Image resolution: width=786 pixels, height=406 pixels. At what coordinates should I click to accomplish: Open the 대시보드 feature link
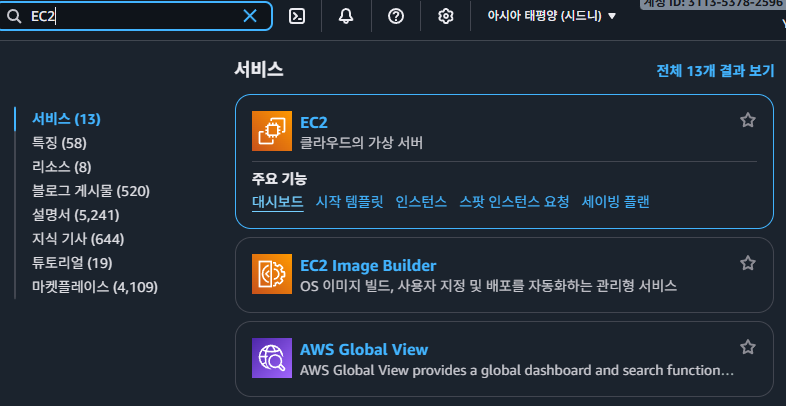click(x=277, y=202)
